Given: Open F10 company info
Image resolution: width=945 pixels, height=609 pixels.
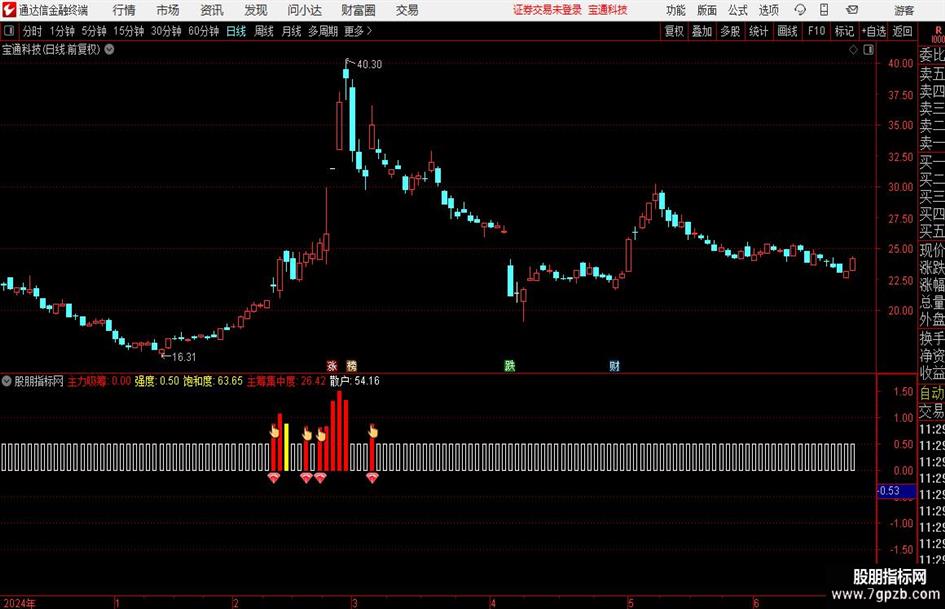Looking at the screenshot, I should click(817, 31).
